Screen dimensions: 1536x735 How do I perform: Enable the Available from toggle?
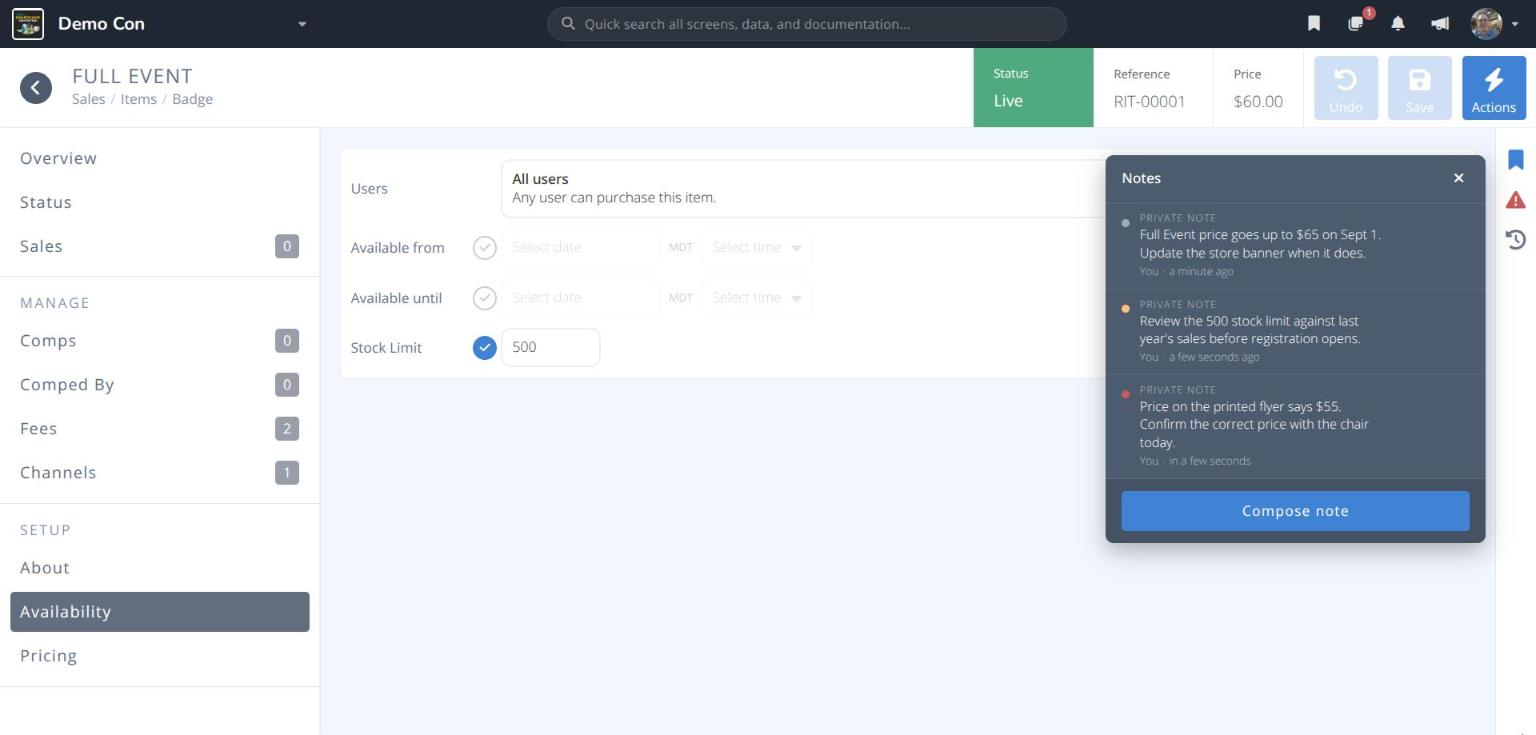(484, 248)
